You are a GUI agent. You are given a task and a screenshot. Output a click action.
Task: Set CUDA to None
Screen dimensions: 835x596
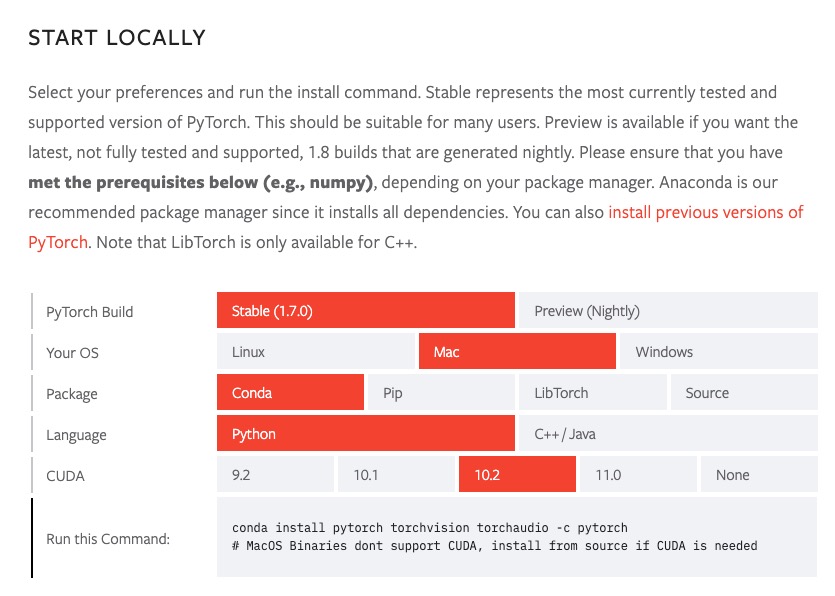point(759,475)
